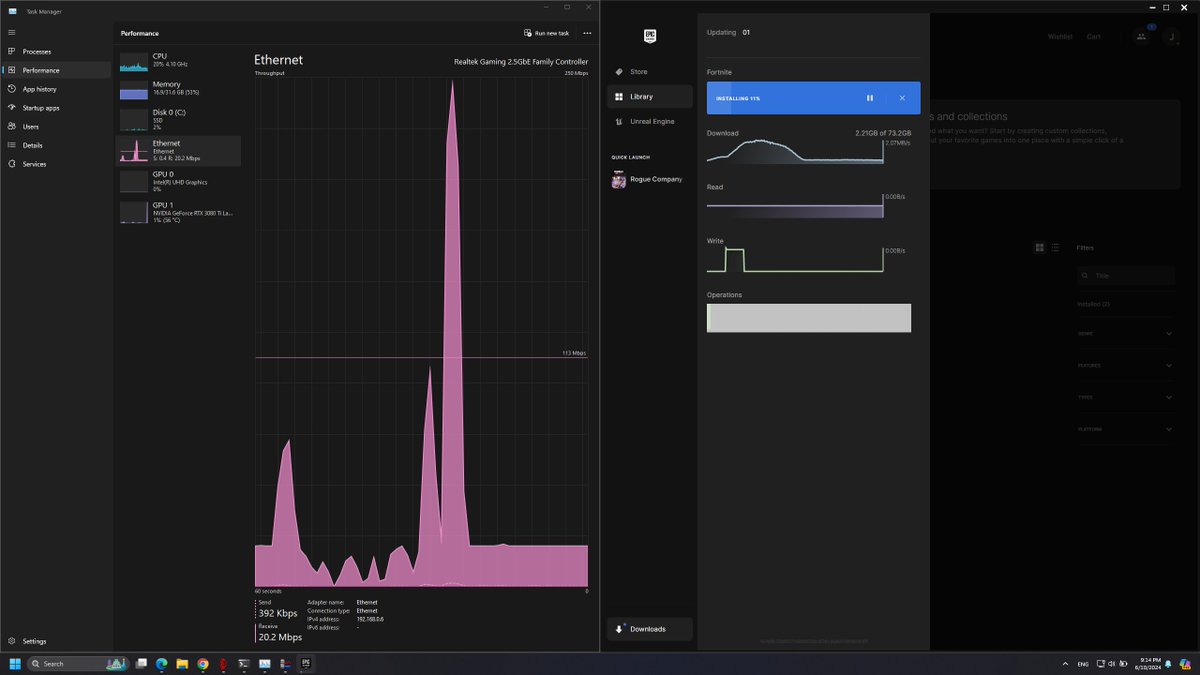Open Task Manager Settings

pyautogui.click(x=56, y=641)
